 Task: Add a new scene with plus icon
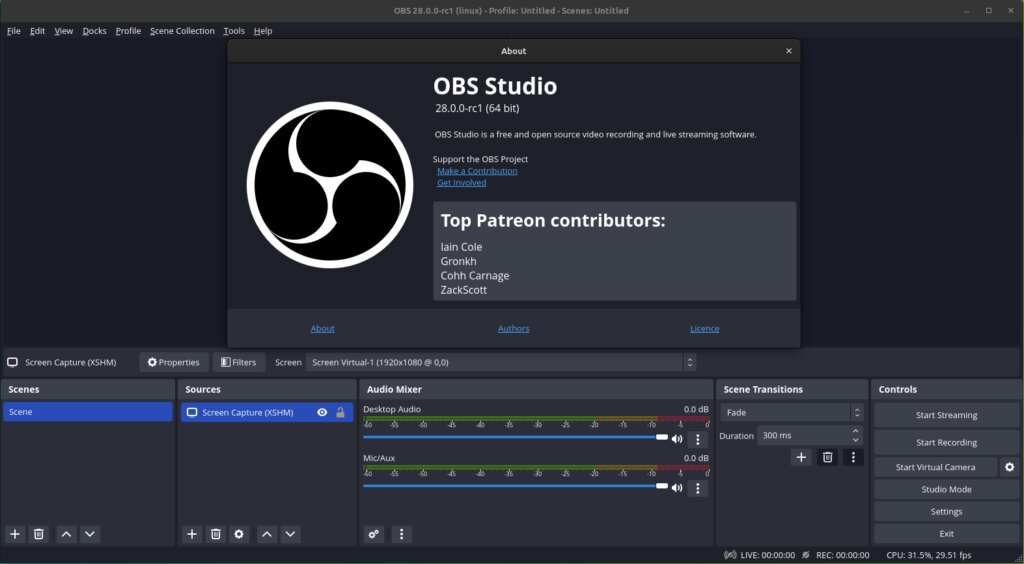[15, 534]
